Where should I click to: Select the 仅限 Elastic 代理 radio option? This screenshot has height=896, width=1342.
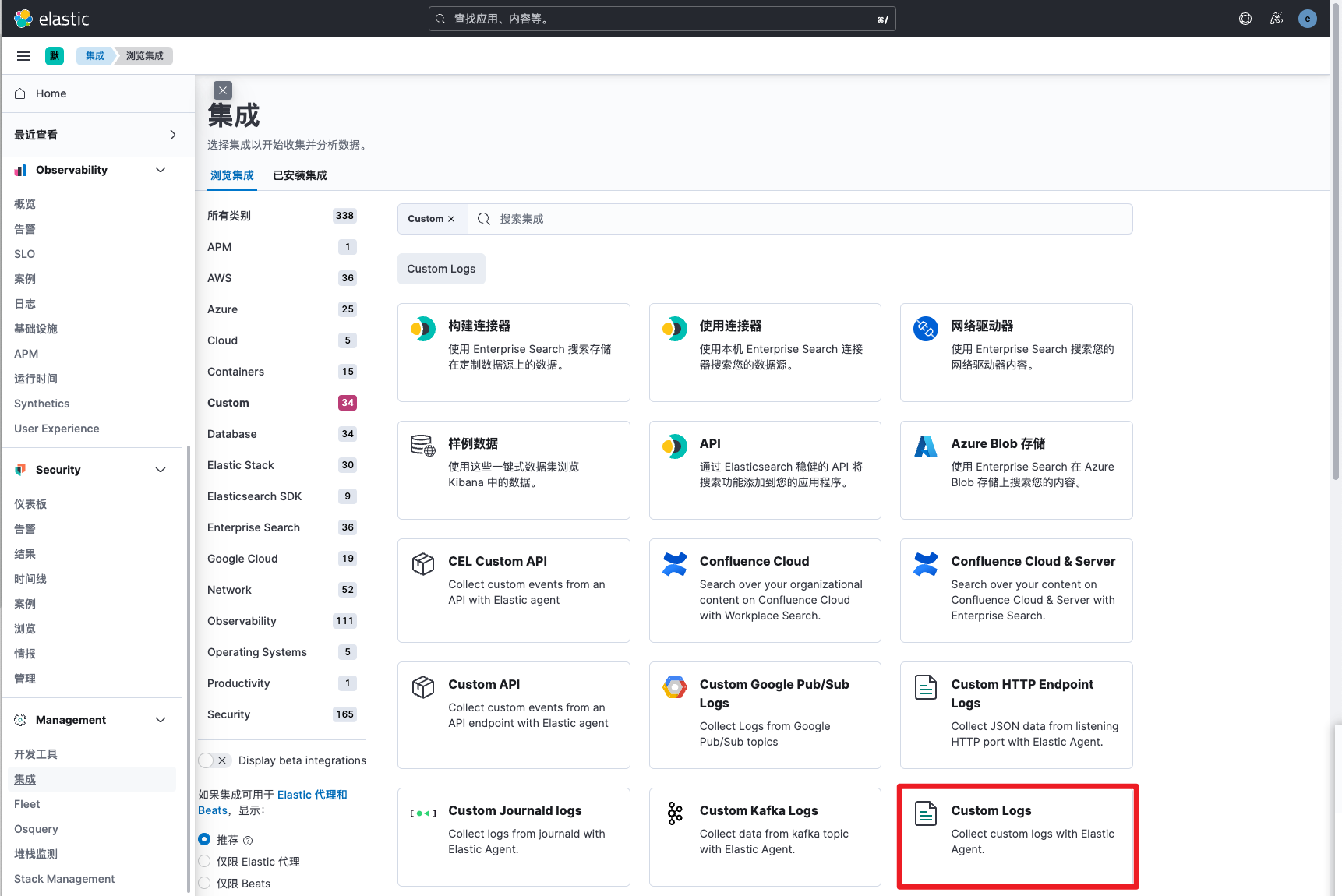point(204,861)
